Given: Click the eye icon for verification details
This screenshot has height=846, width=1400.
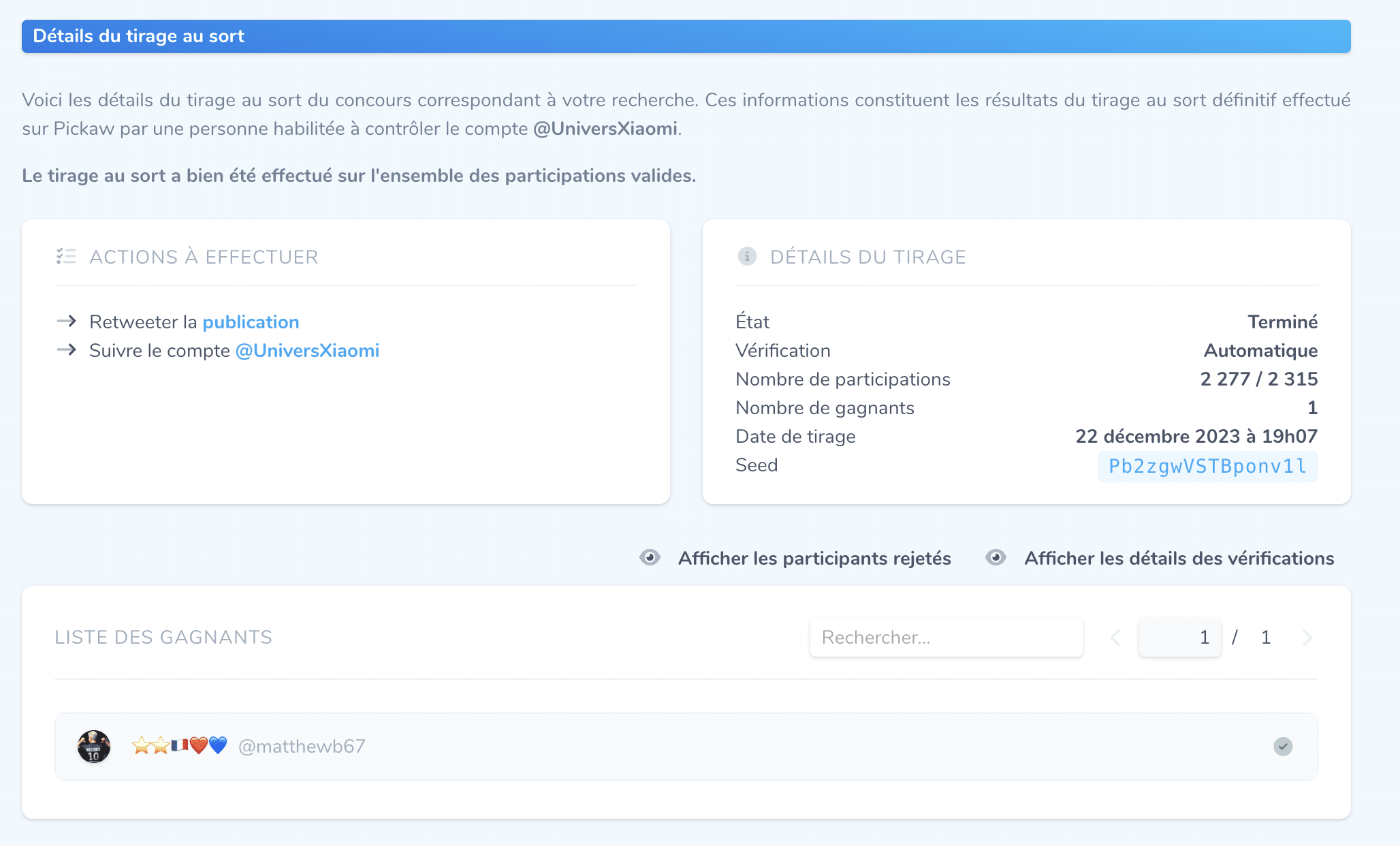Looking at the screenshot, I should click(996, 558).
